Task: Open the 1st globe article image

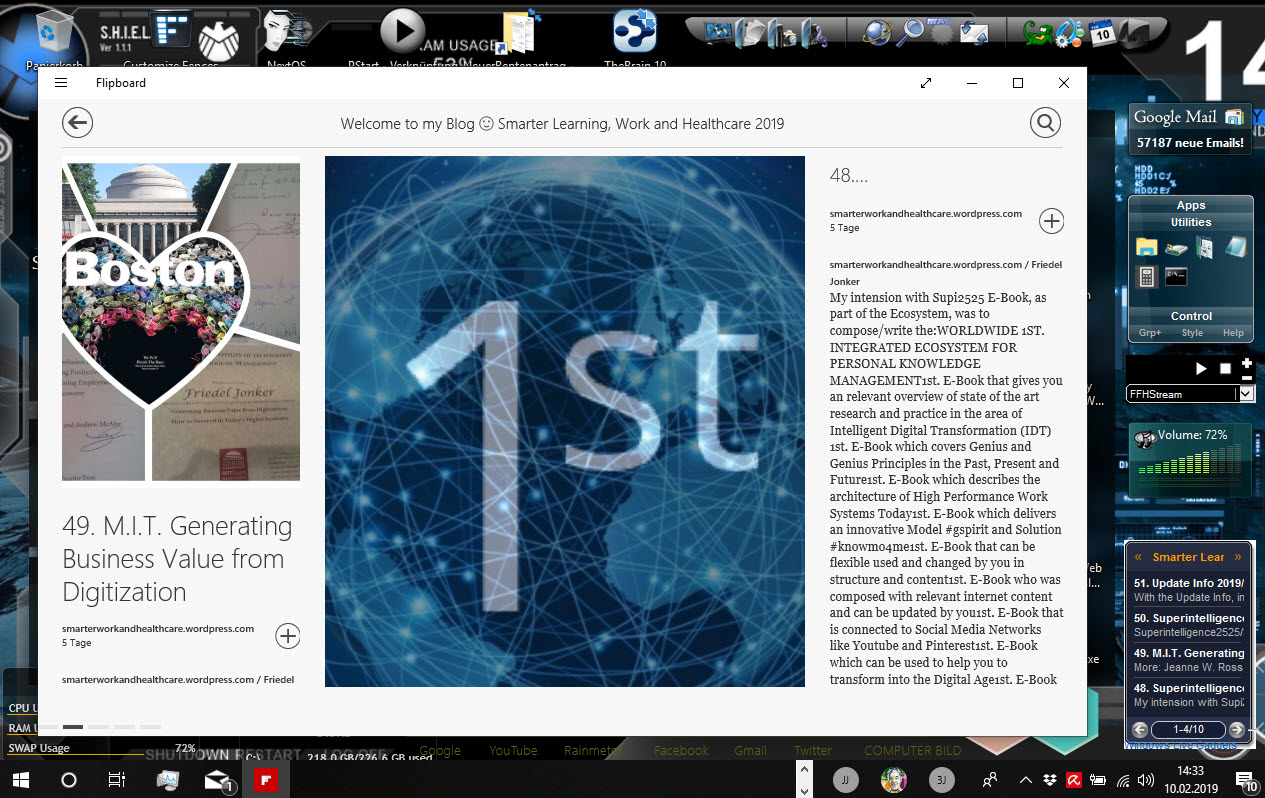Action: (564, 421)
